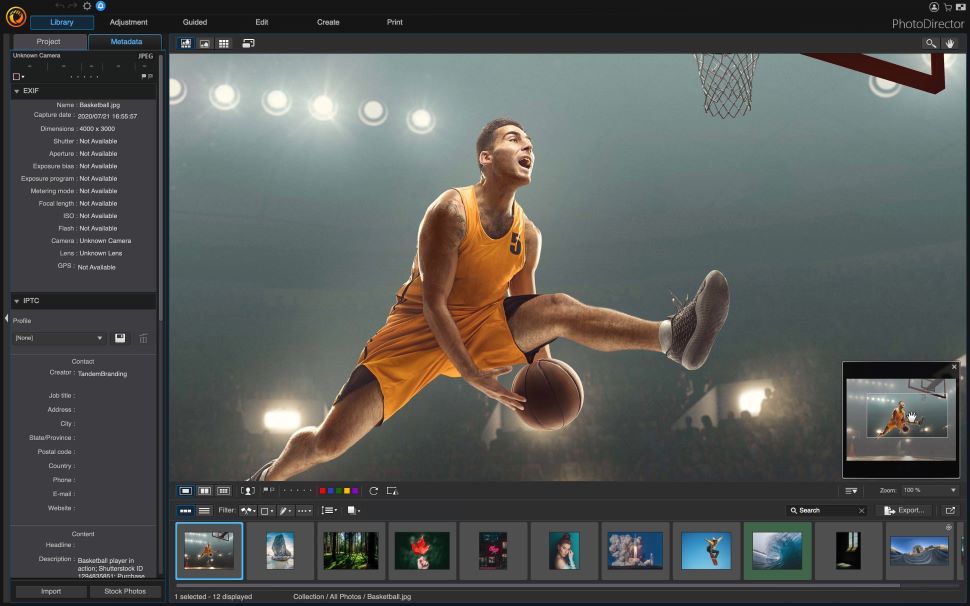
Task: Click the flag icon in the viewer toolbar
Action: coord(265,490)
